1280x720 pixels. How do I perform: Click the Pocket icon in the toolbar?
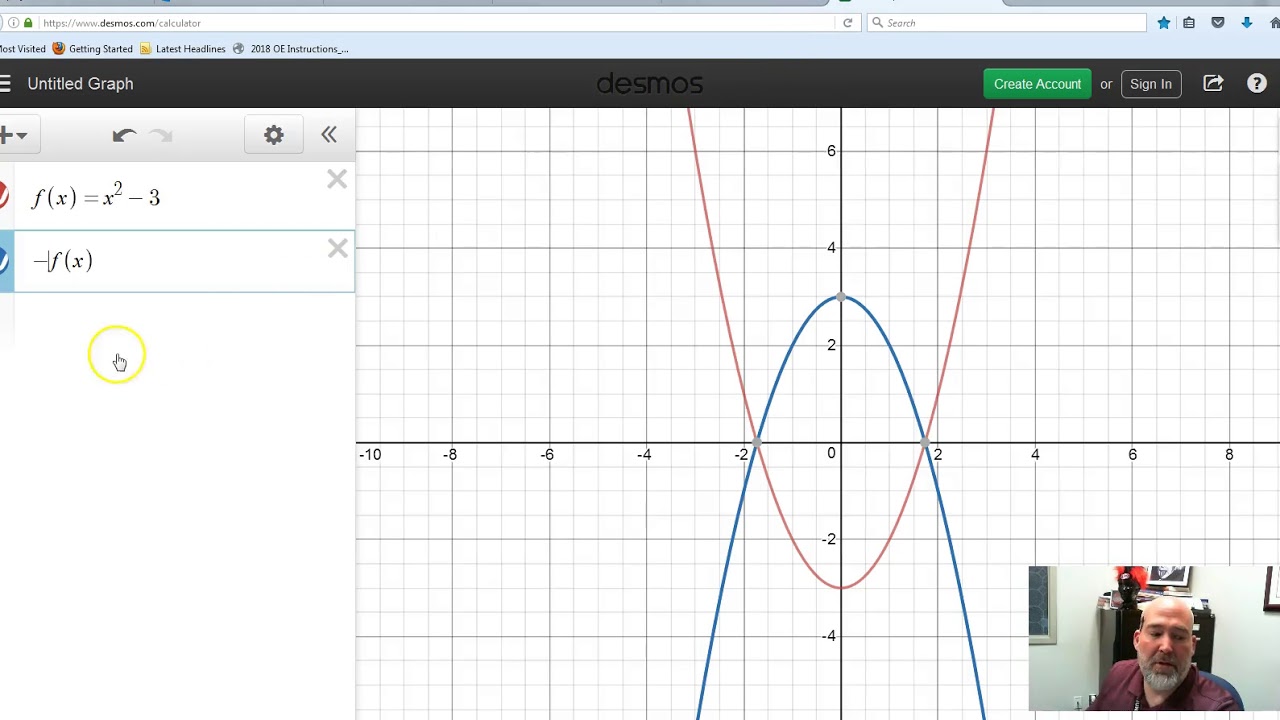click(1218, 23)
